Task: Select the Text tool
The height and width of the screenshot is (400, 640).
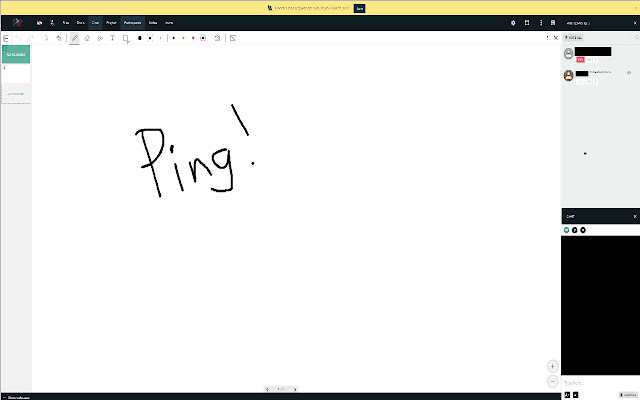Action: pos(112,38)
